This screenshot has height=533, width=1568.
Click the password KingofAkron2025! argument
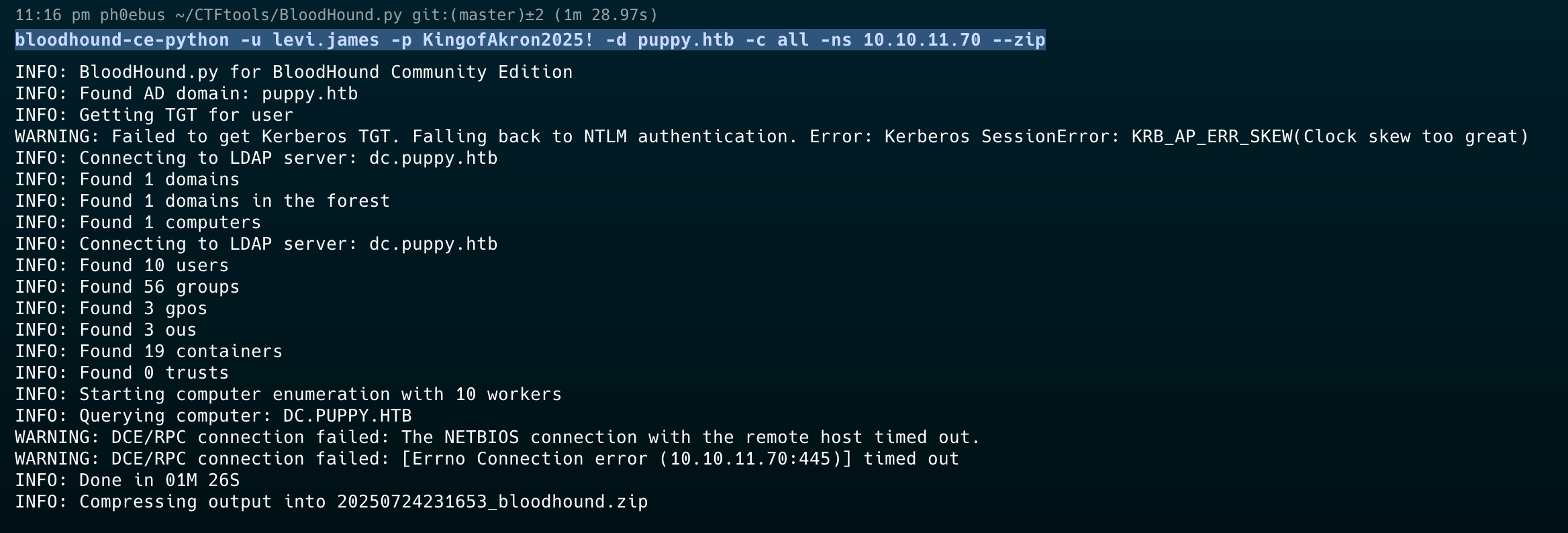508,40
